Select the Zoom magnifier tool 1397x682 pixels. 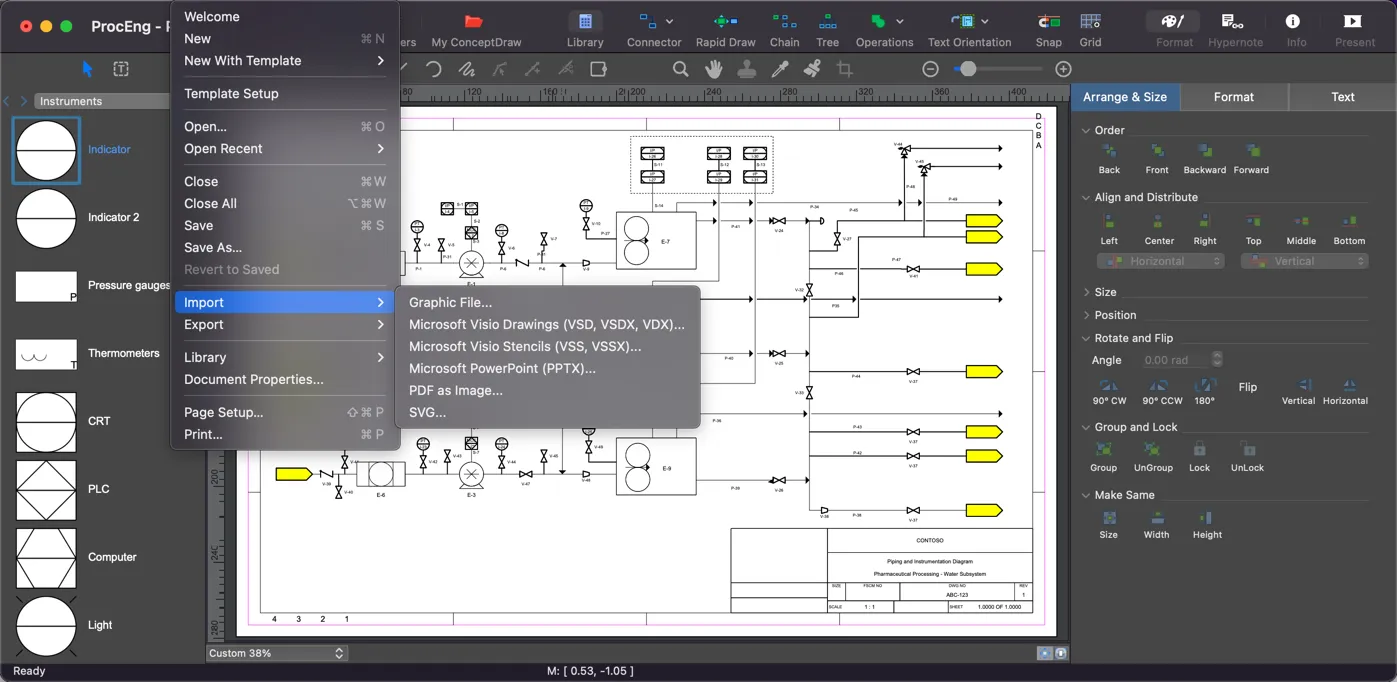click(680, 68)
